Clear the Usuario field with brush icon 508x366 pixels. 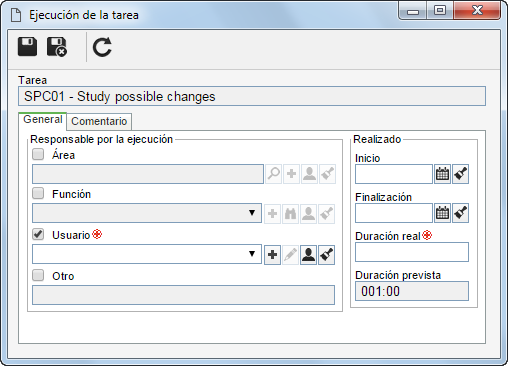(x=326, y=255)
